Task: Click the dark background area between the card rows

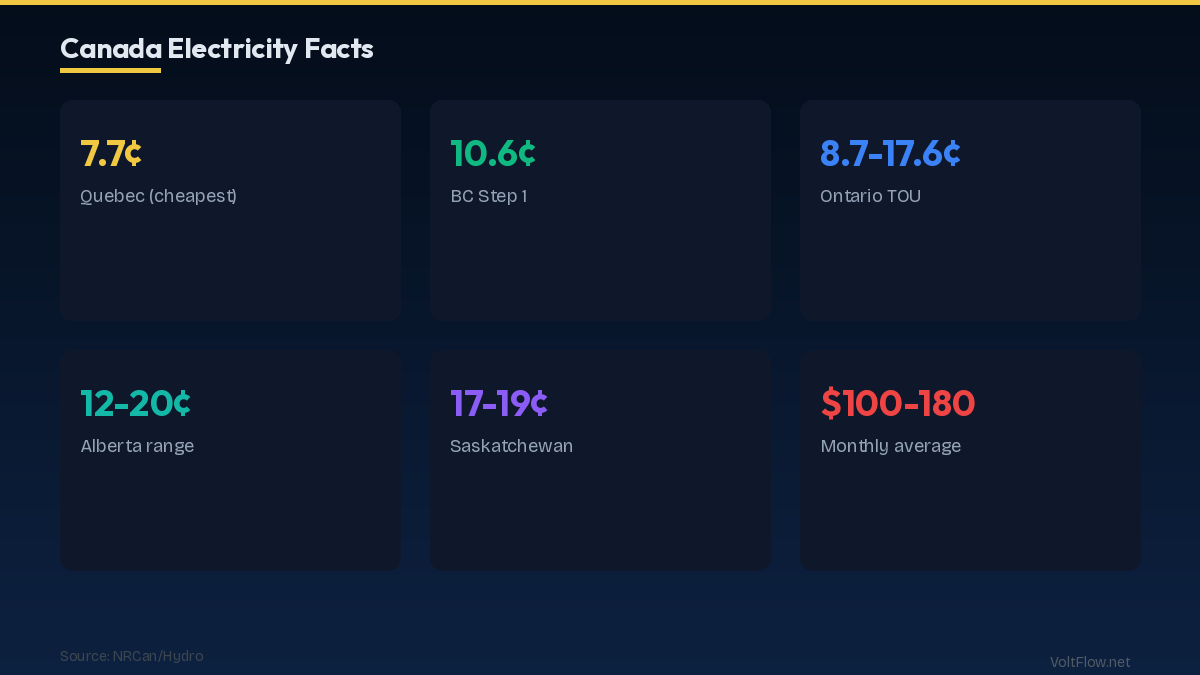Action: (x=600, y=336)
